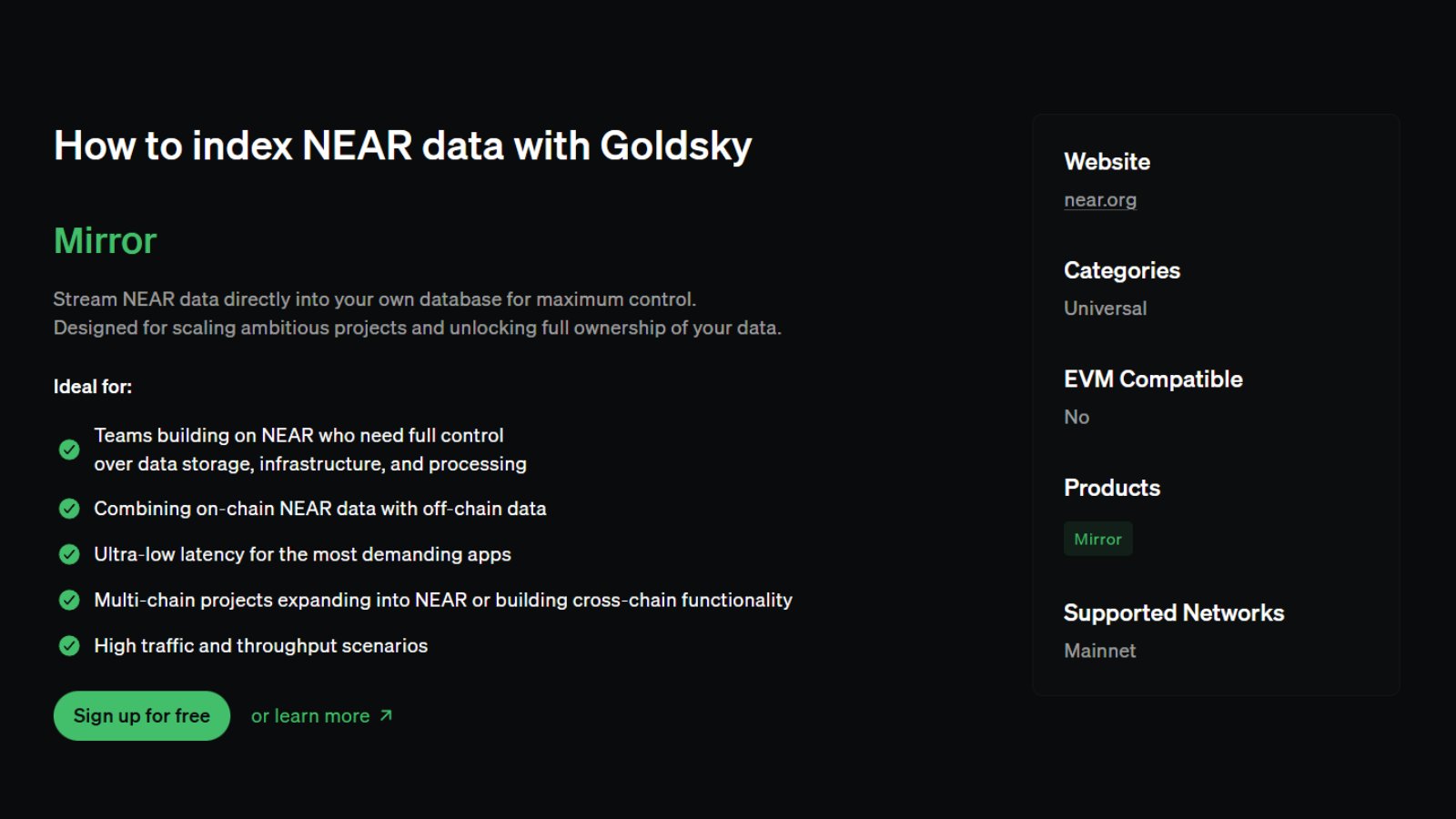Visit the near.org website link
This screenshot has height=819, width=1456.
tap(1100, 200)
